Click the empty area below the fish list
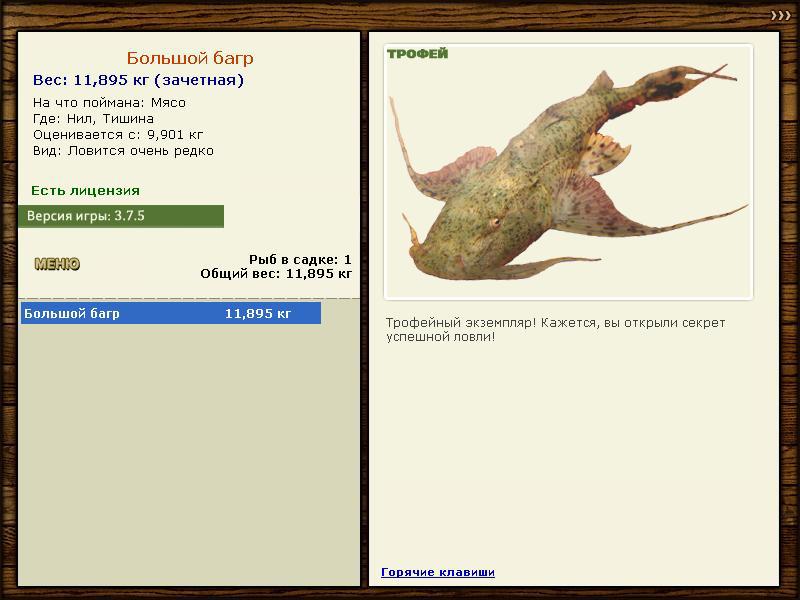The width and height of the screenshot is (800, 600). click(189, 454)
